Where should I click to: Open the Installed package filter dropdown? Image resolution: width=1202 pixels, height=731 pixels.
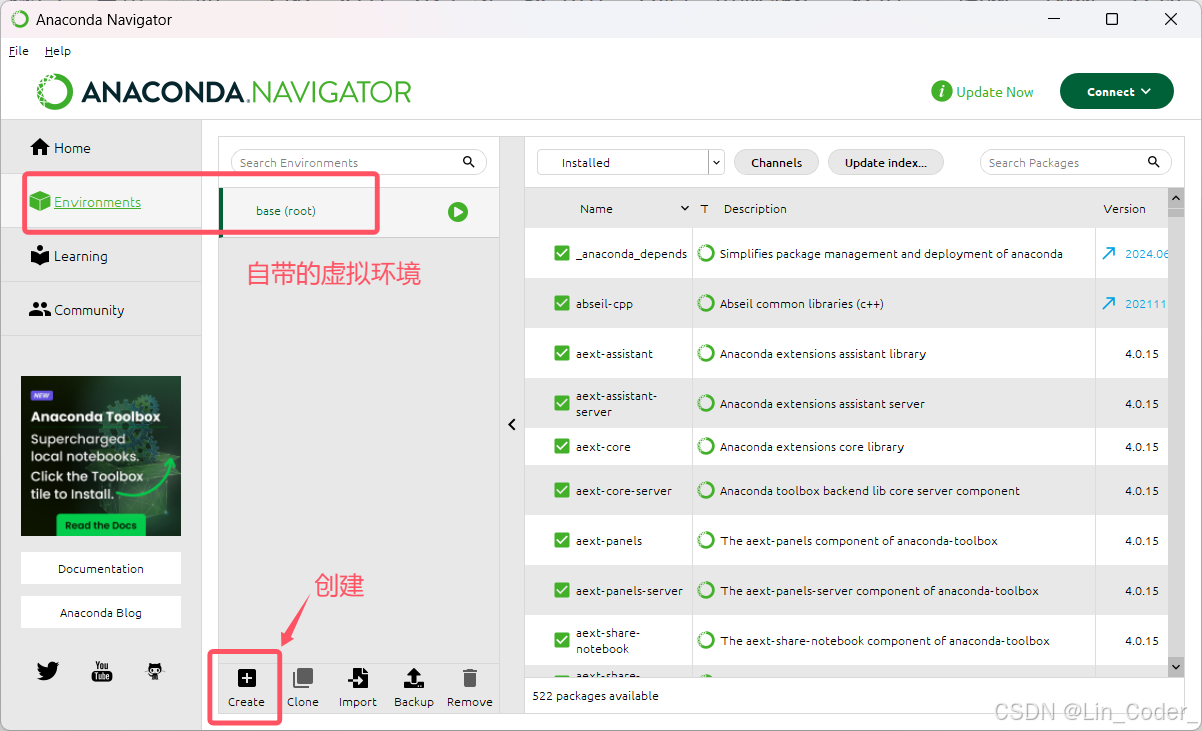[x=631, y=162]
